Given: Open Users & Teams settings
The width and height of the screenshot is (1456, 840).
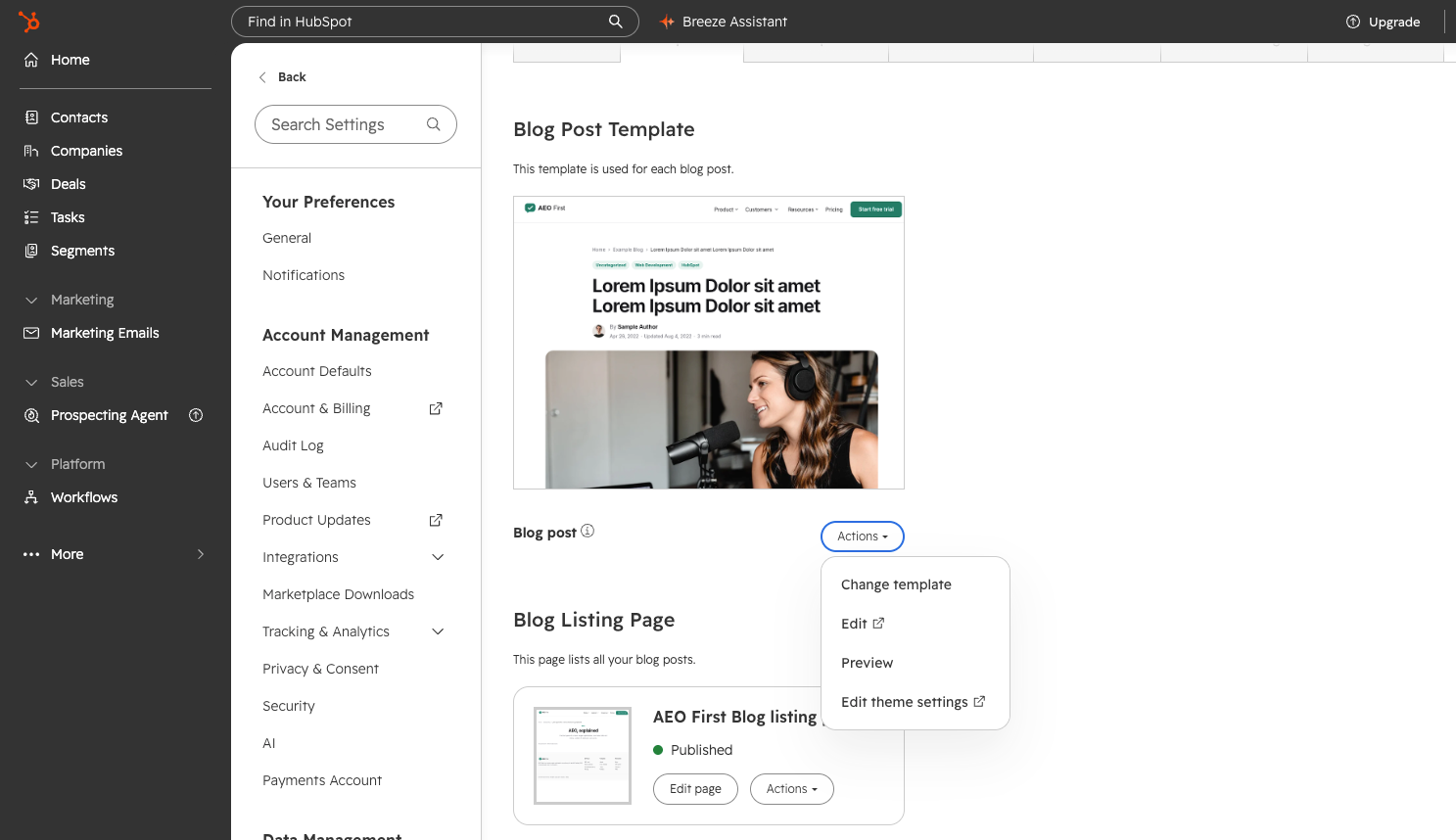Looking at the screenshot, I should (309, 483).
